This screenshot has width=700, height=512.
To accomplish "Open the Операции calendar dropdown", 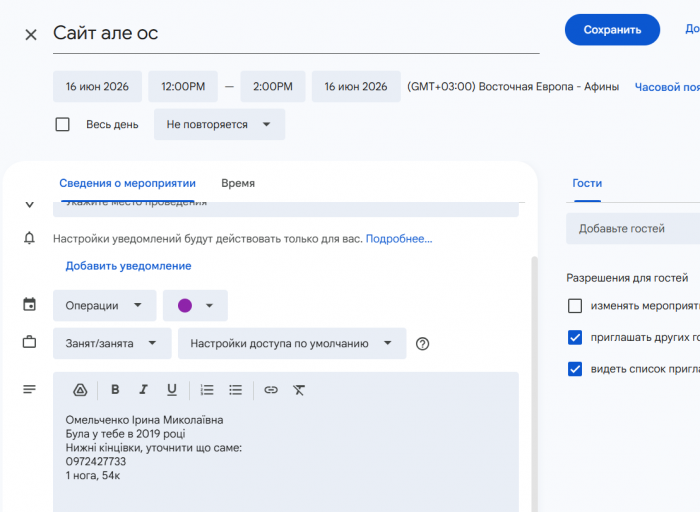I will [104, 306].
